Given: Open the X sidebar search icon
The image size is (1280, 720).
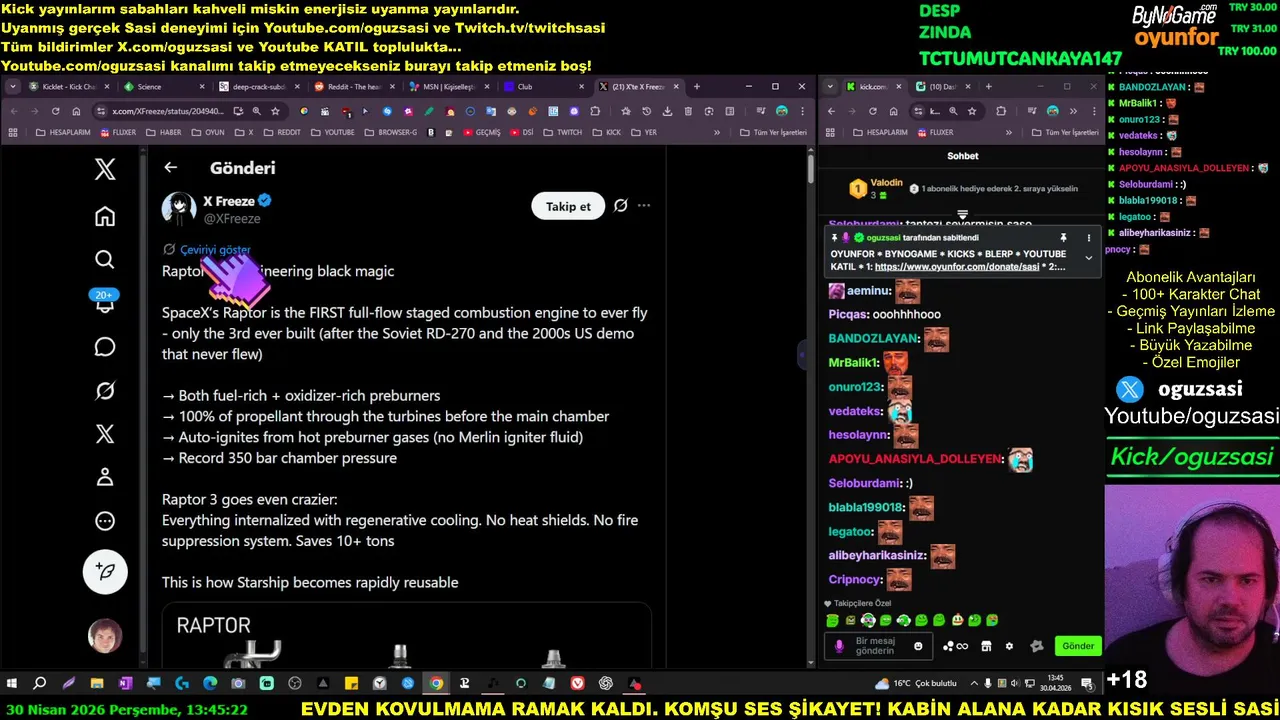Looking at the screenshot, I should click(x=105, y=260).
